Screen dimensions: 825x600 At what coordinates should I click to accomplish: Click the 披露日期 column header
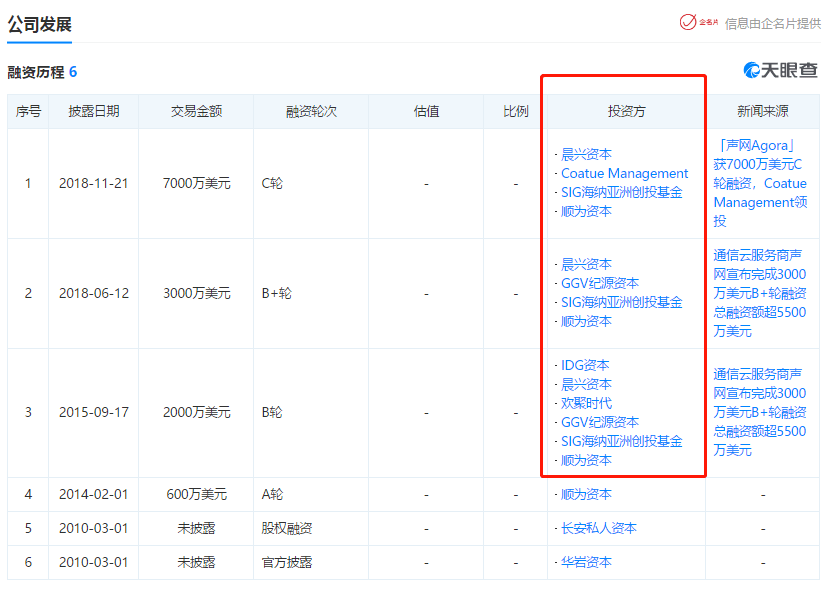coord(93,111)
